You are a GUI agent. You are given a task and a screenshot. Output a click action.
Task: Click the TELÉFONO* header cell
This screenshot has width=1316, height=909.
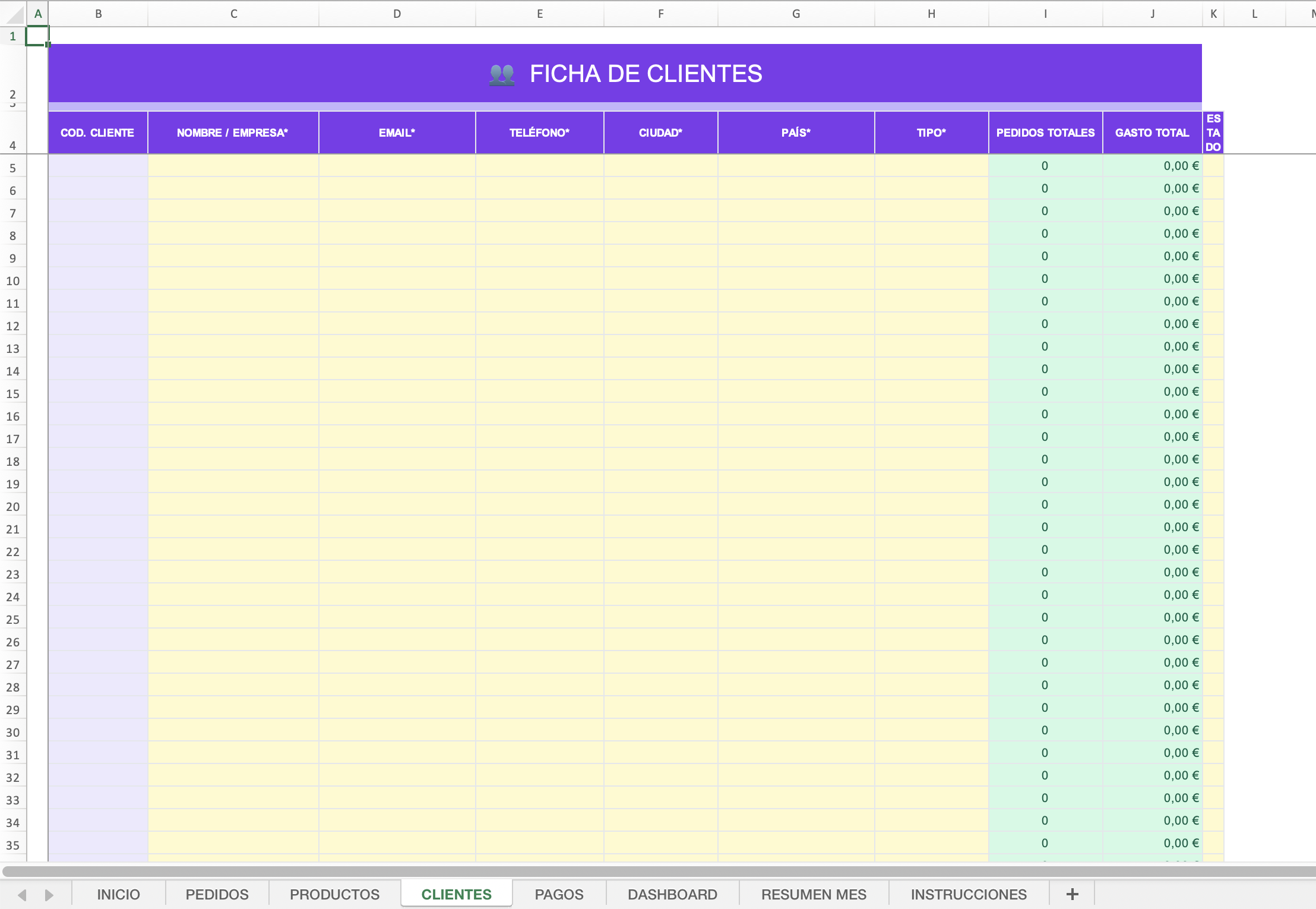540,132
